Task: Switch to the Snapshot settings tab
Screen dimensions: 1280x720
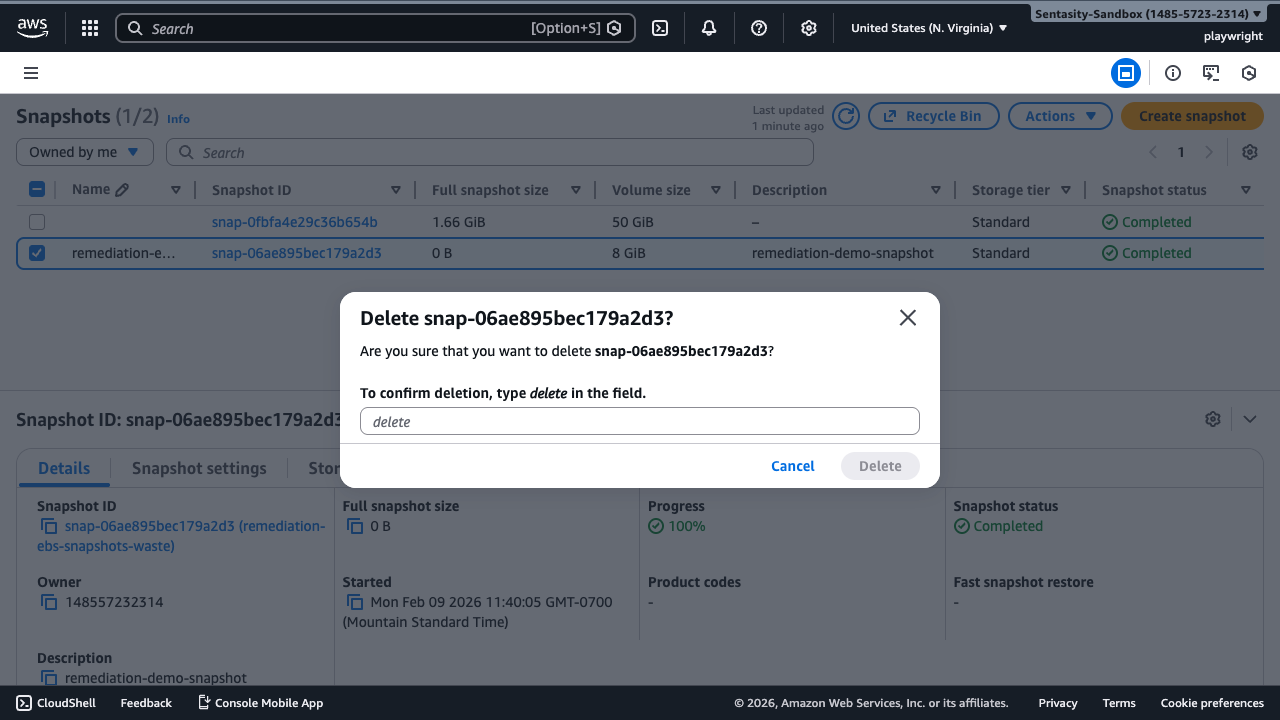Action: pyautogui.click(x=198, y=467)
